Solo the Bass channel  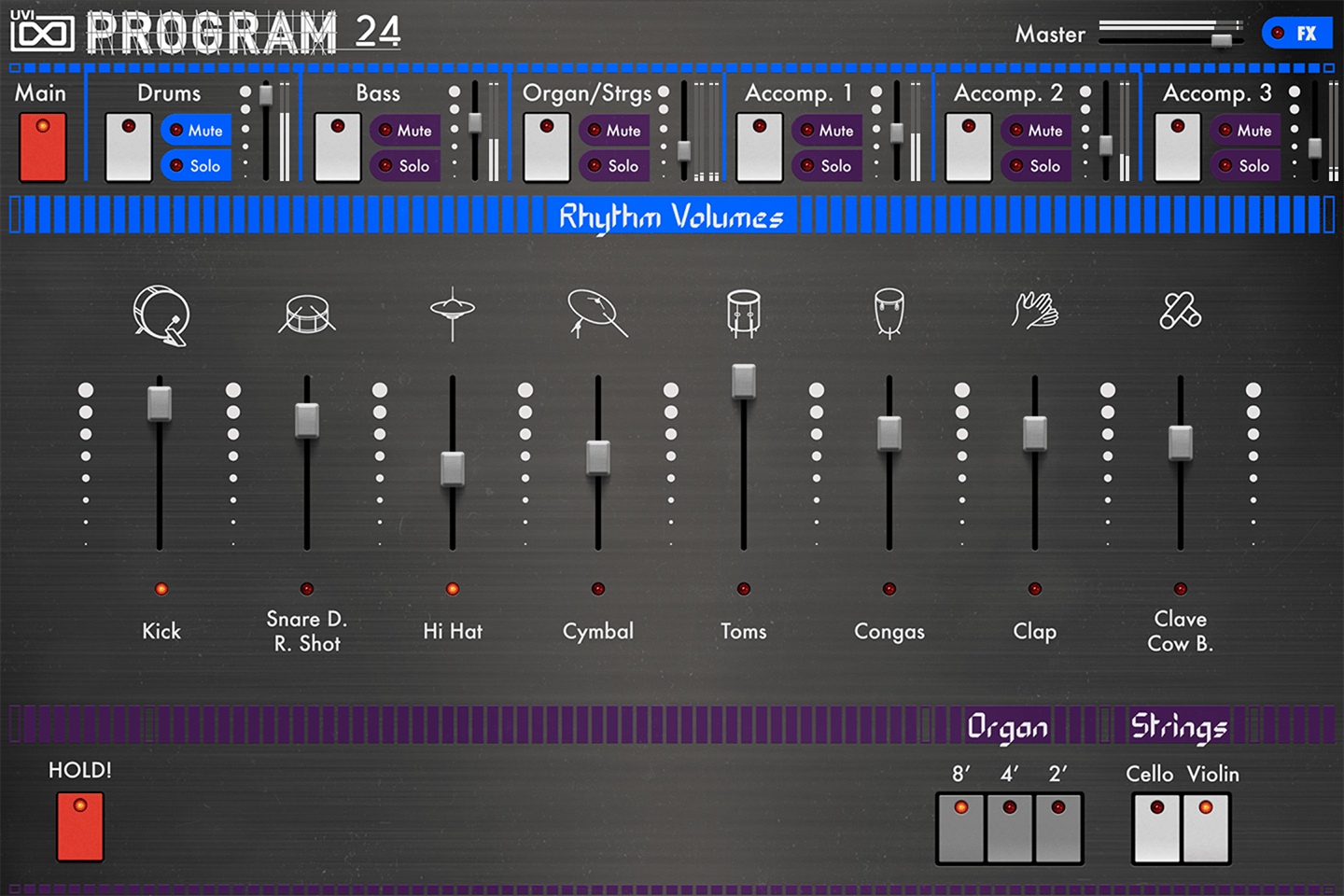[x=406, y=165]
